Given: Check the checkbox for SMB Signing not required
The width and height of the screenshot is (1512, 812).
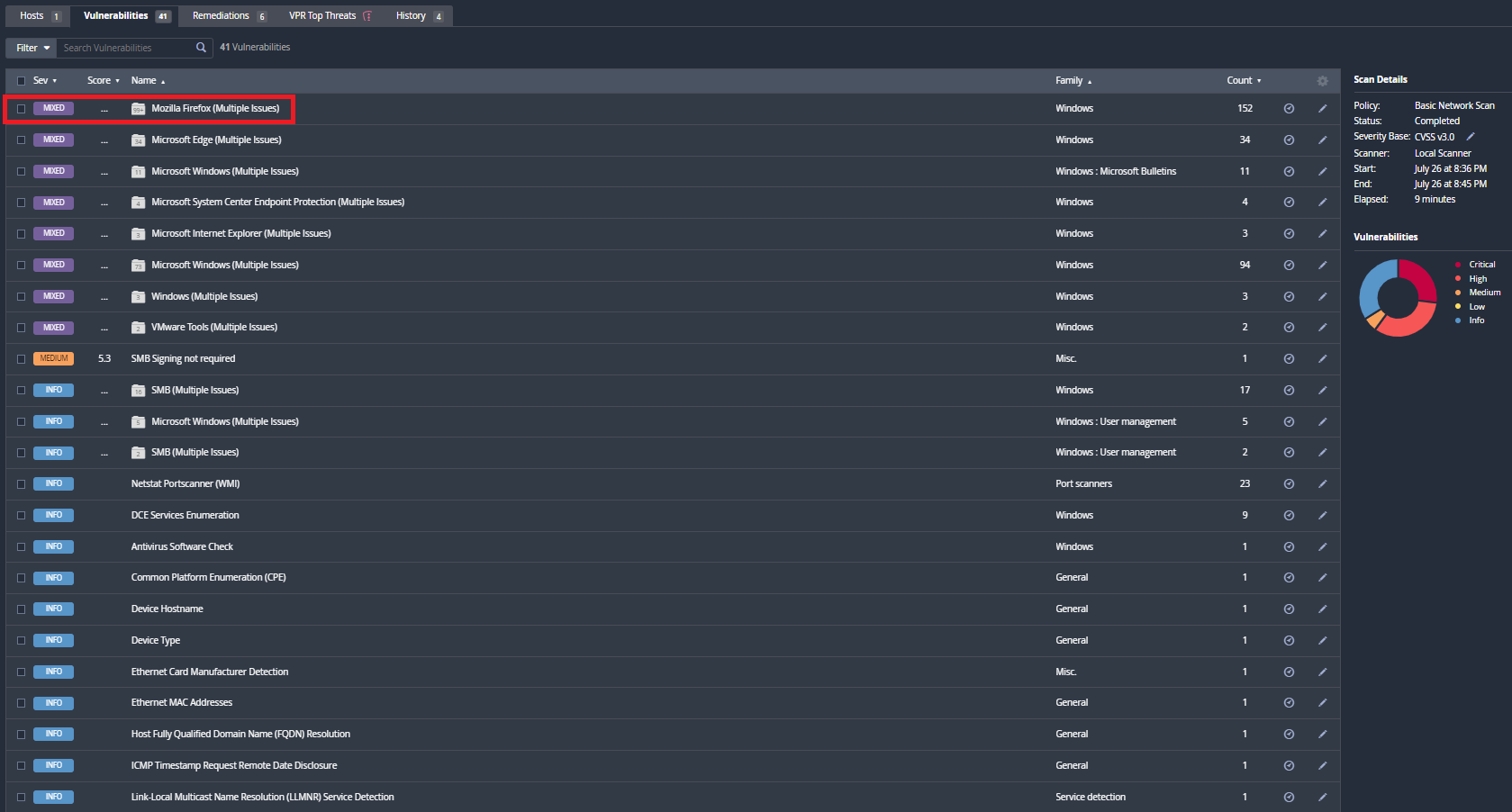Looking at the screenshot, I should (21, 358).
